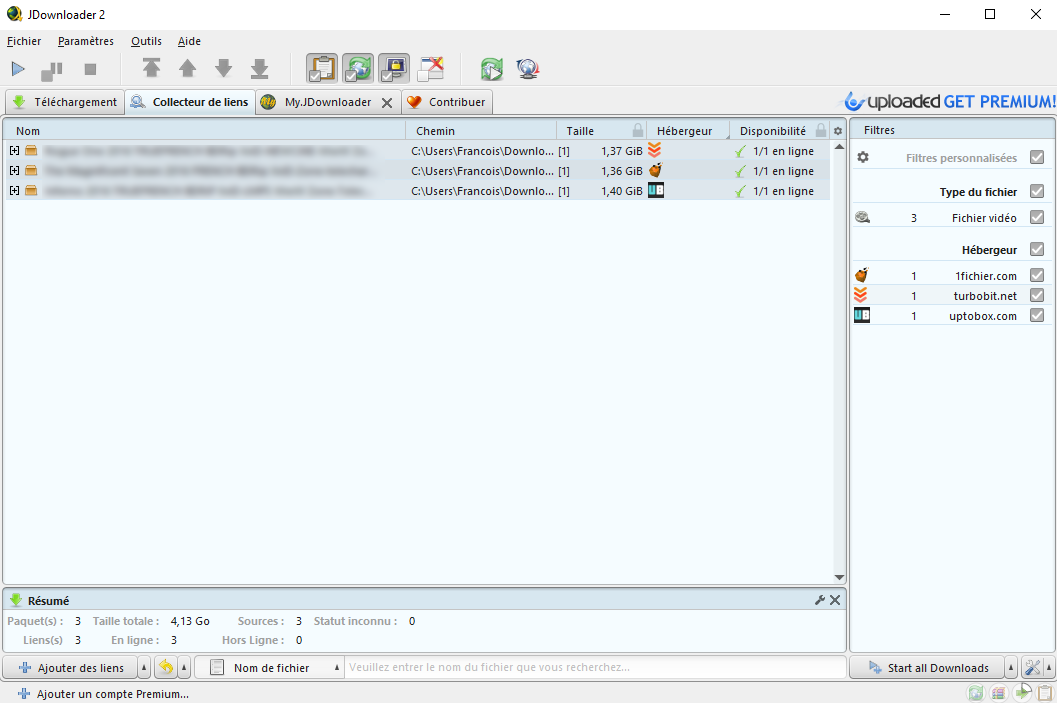The width and height of the screenshot is (1057, 703).
Task: Open custom filters gear icon
Action: tap(863, 157)
